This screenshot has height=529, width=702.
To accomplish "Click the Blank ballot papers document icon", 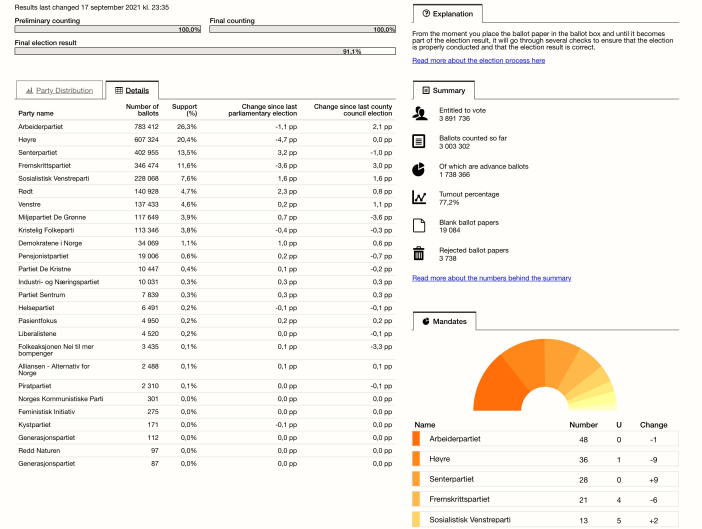I will pyautogui.click(x=420, y=226).
